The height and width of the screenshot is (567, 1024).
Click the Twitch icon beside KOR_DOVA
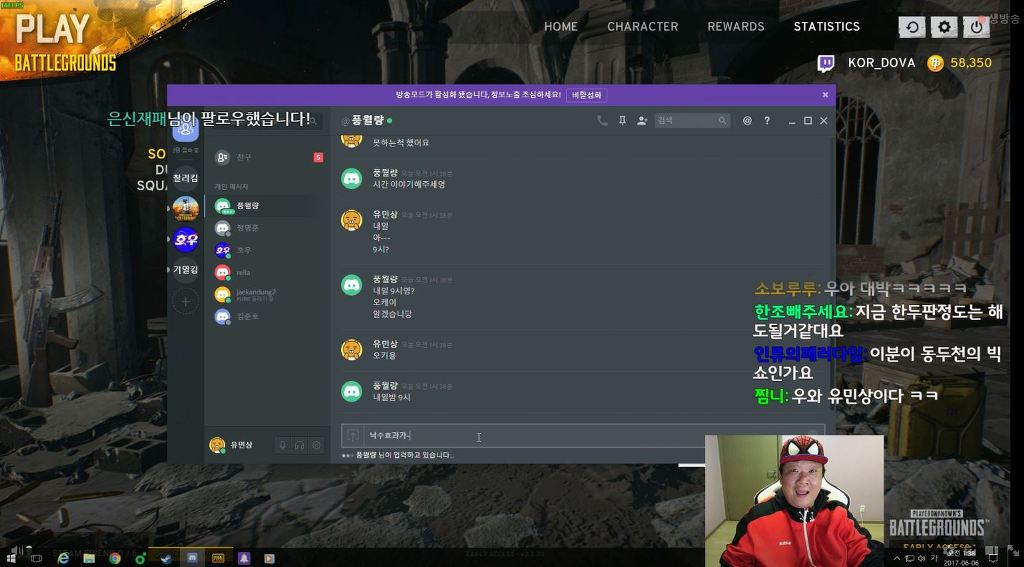825,63
